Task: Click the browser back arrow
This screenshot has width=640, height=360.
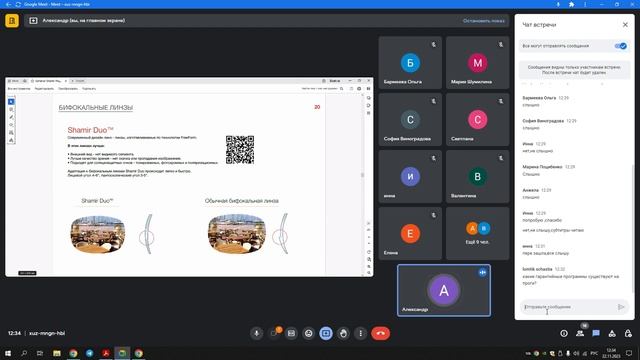Action: (8, 4)
